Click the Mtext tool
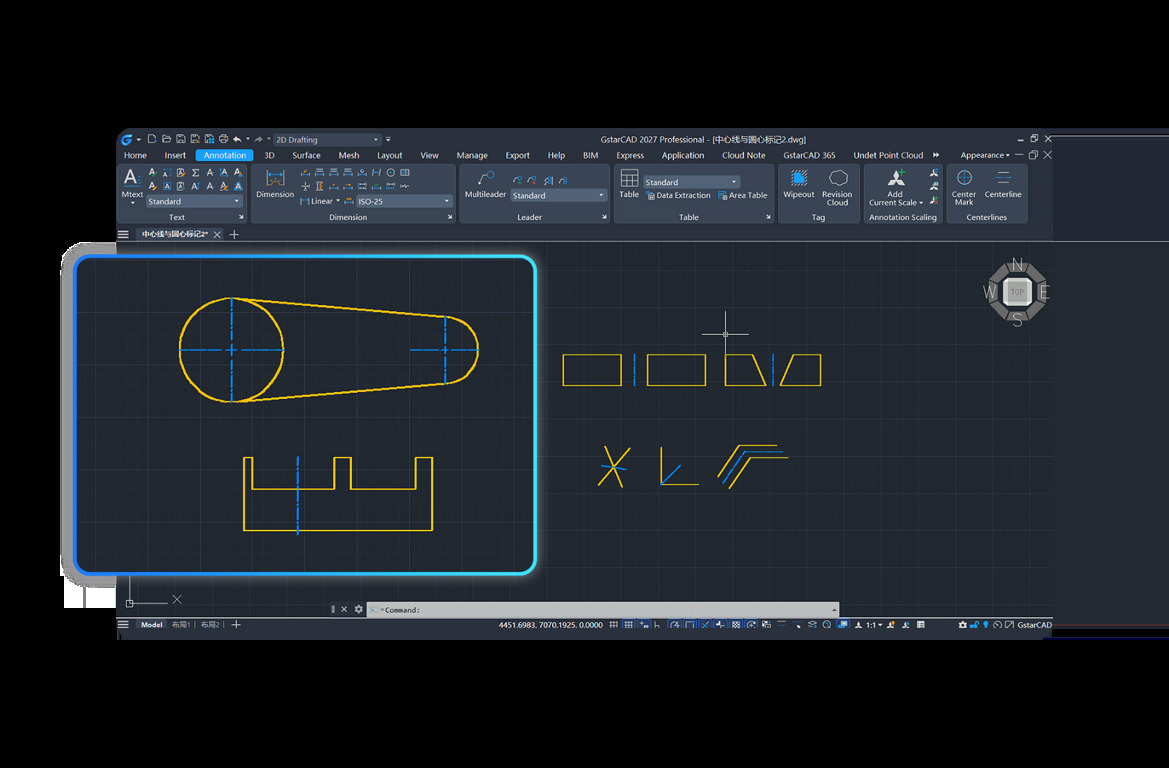The image size is (1169, 768). click(132, 186)
